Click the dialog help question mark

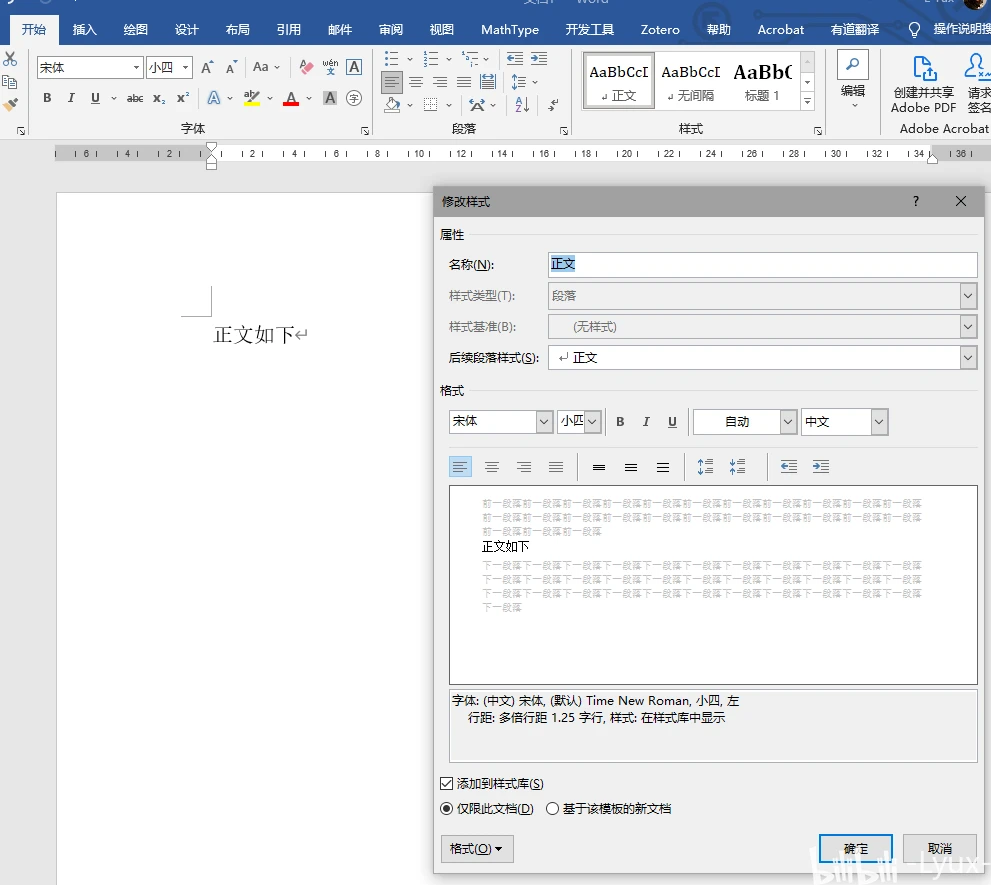[915, 201]
